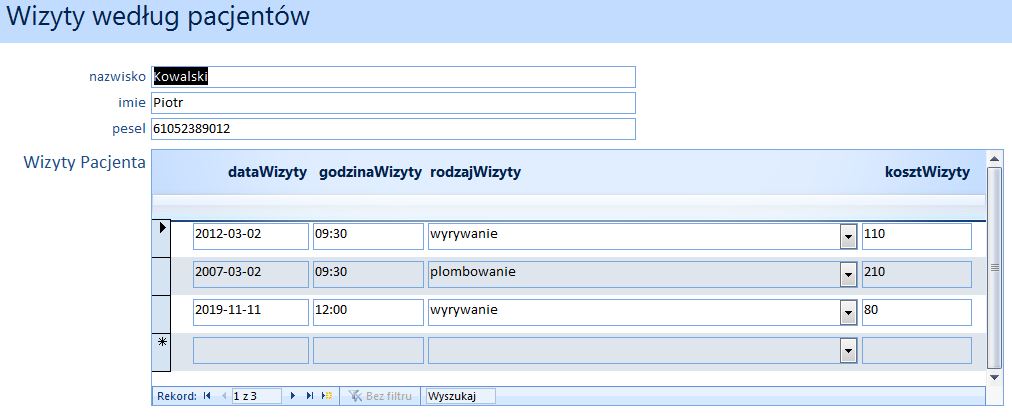This screenshot has height=417, width=1012.
Task: Click the 09:30 time of the 2007 visit
Action: (369, 274)
